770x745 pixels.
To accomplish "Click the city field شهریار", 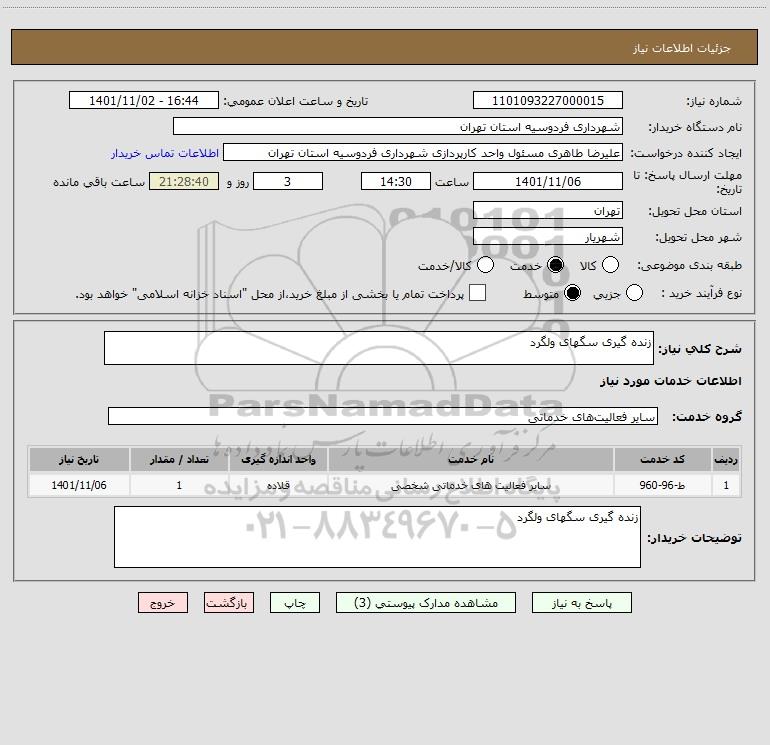I will pos(548,236).
